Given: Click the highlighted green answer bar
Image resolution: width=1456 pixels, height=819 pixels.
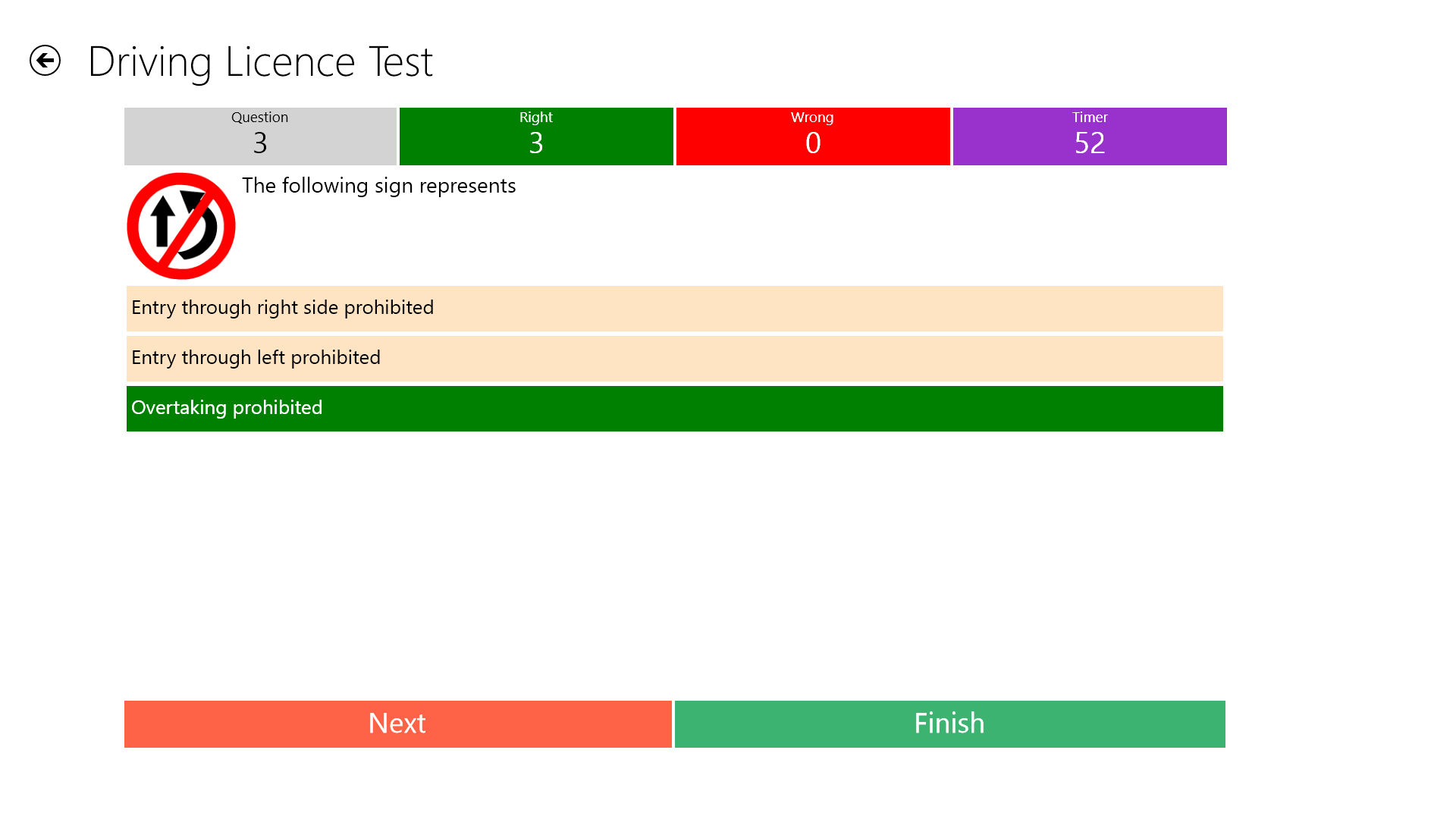Looking at the screenshot, I should coord(673,409).
